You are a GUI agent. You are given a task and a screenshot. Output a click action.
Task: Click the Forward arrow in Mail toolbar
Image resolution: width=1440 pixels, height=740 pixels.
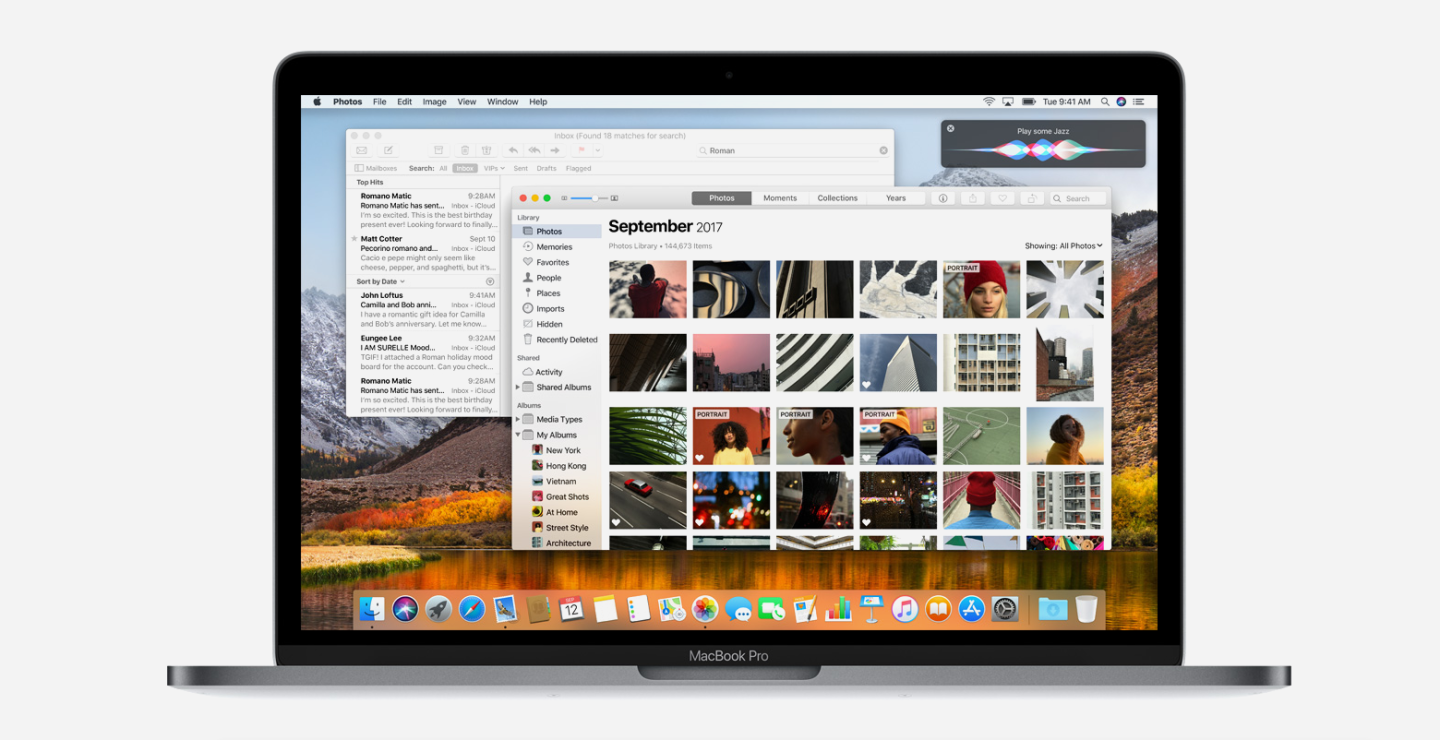coord(555,150)
